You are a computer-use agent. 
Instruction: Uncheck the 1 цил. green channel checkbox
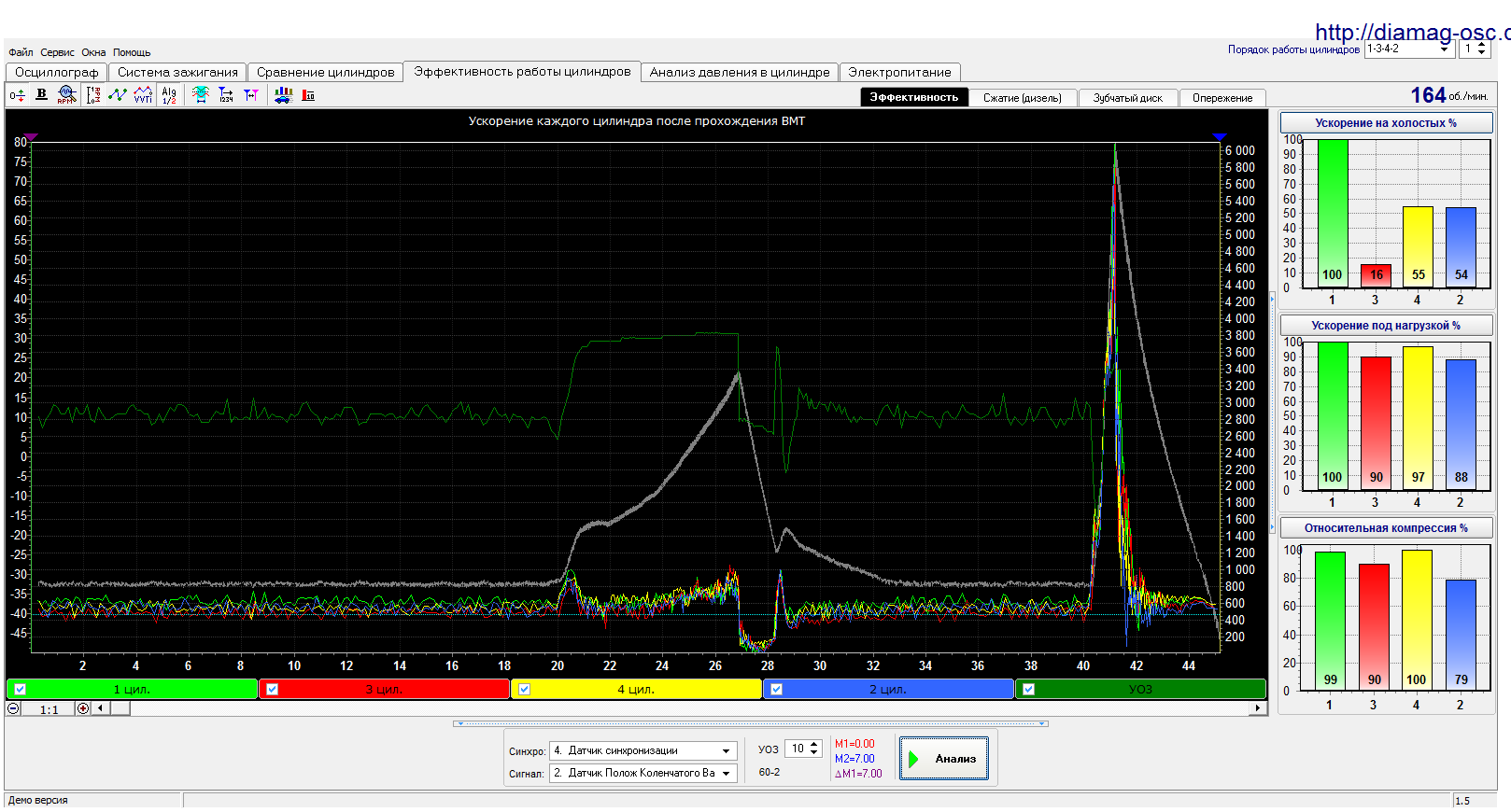click(20, 690)
